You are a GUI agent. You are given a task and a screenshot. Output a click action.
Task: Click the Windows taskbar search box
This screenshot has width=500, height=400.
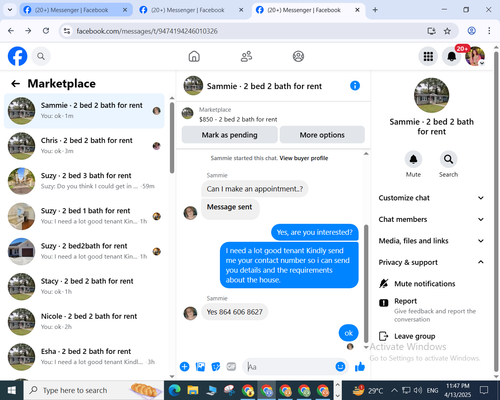(x=94, y=390)
